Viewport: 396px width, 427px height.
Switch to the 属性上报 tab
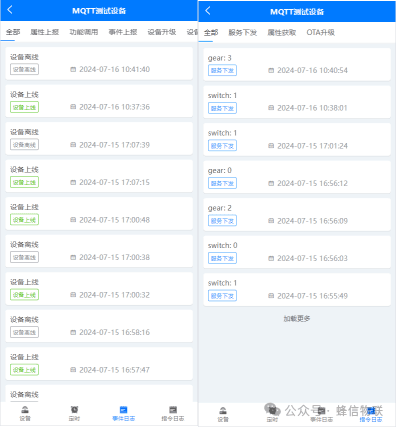(x=45, y=32)
